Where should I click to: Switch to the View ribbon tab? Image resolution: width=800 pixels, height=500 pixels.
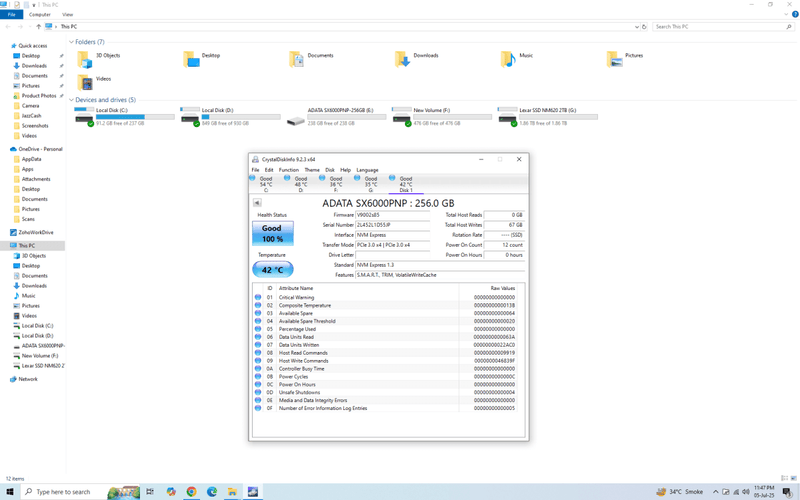(67, 15)
